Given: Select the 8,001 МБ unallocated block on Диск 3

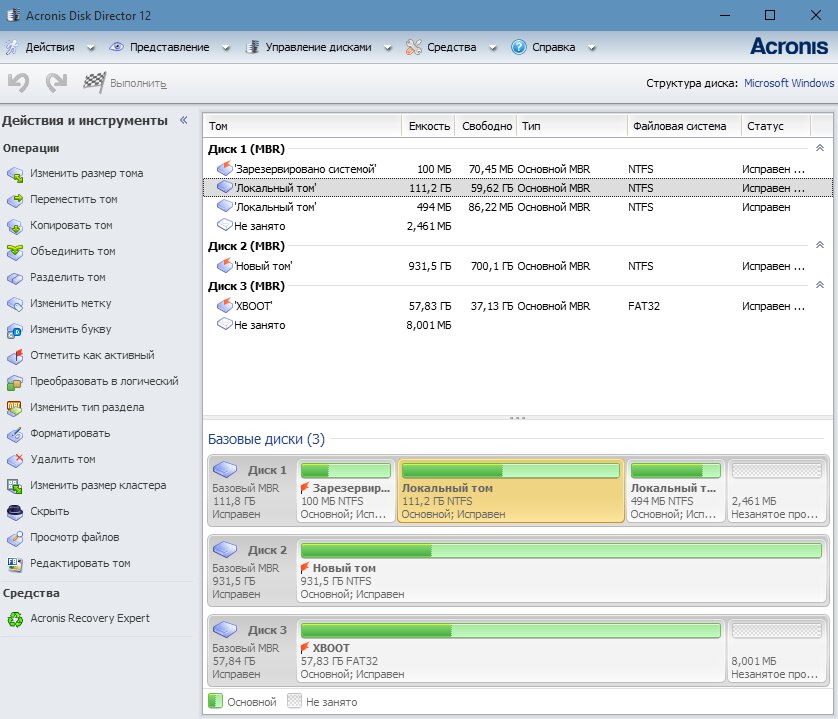Looking at the screenshot, I should (x=776, y=651).
